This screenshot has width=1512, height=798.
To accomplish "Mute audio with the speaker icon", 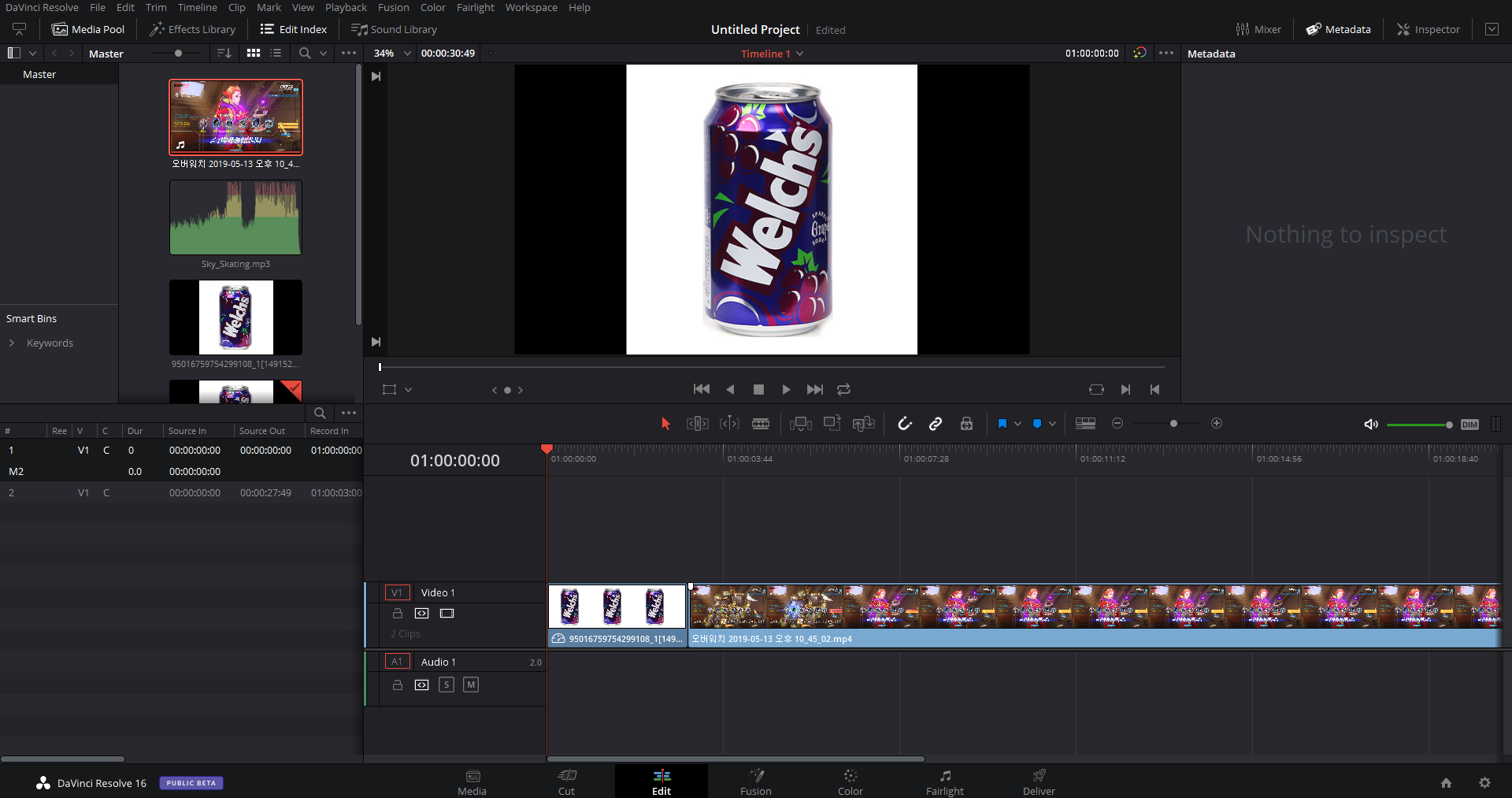I will pyautogui.click(x=1371, y=425).
